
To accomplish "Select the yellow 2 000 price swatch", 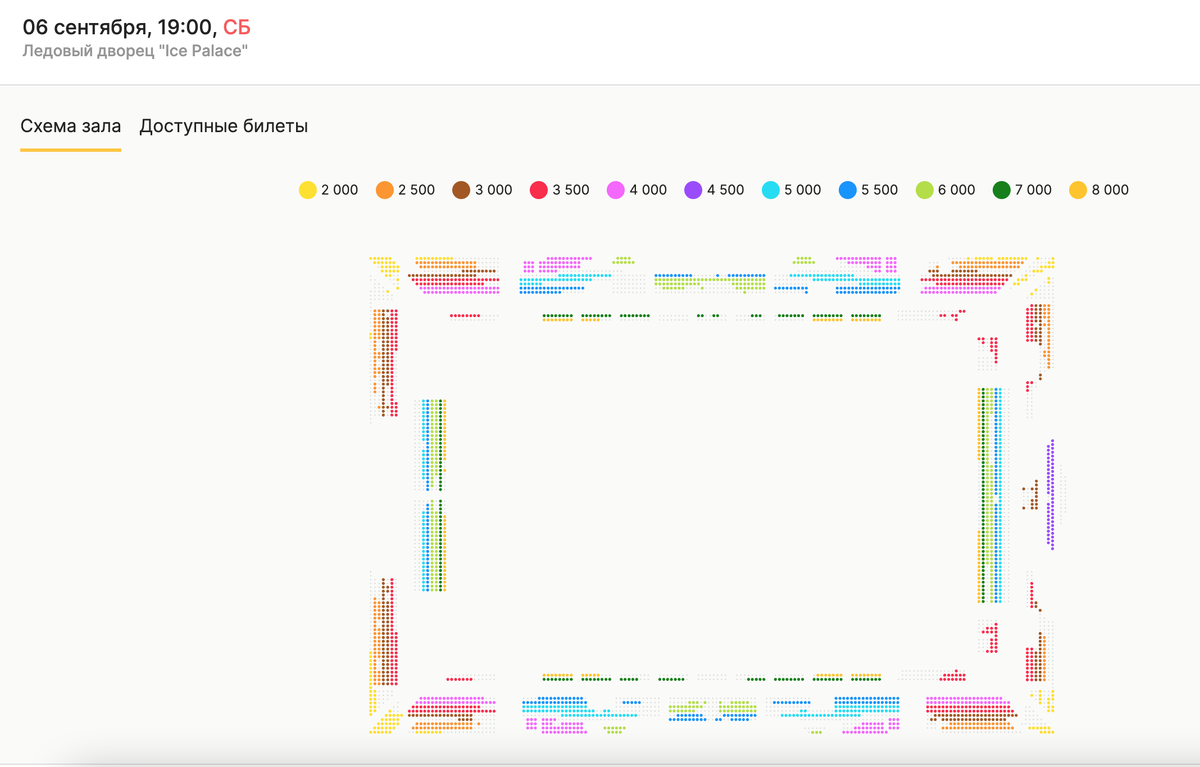I will point(308,190).
